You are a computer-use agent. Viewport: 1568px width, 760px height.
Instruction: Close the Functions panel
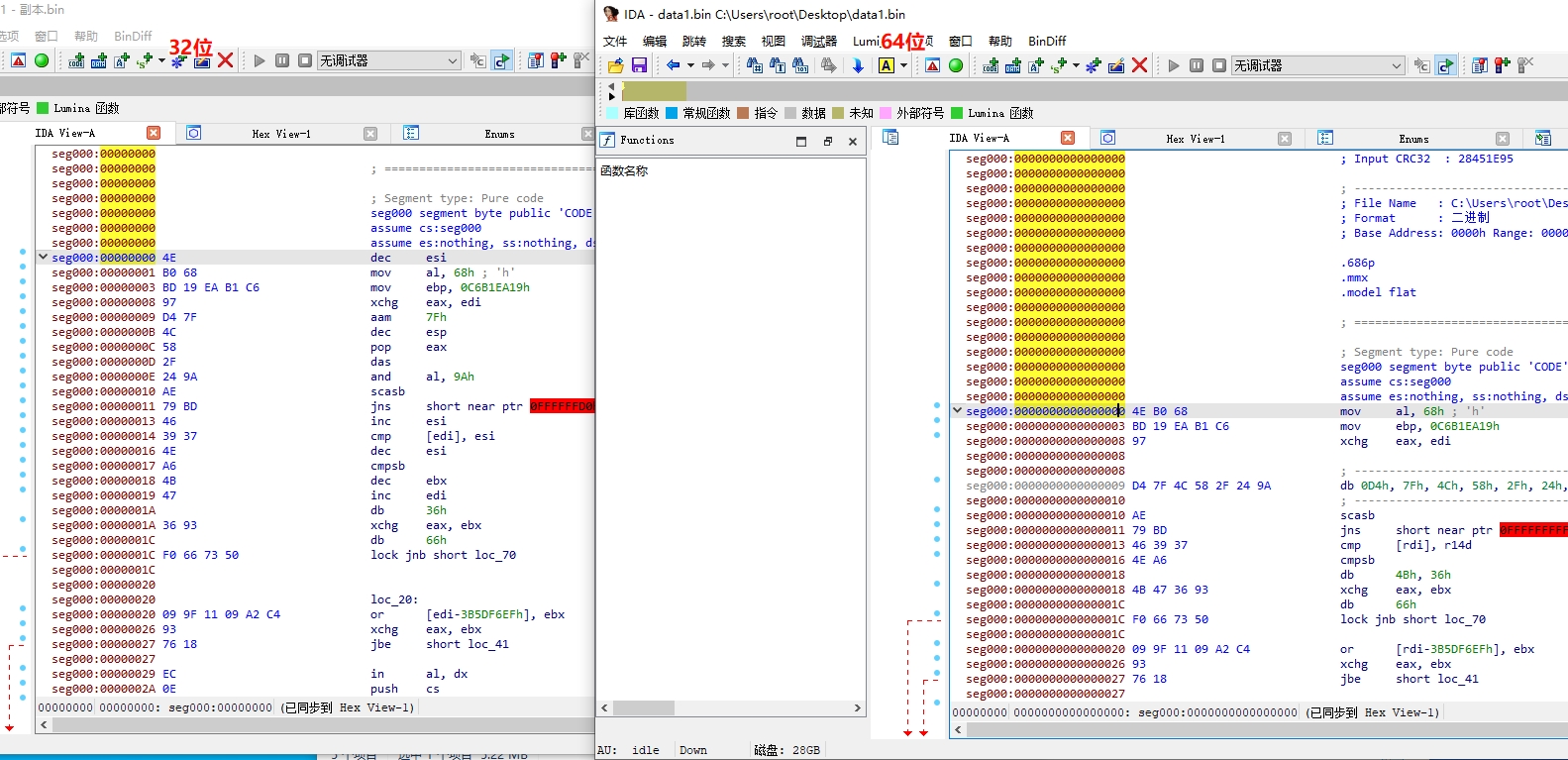coord(853,142)
